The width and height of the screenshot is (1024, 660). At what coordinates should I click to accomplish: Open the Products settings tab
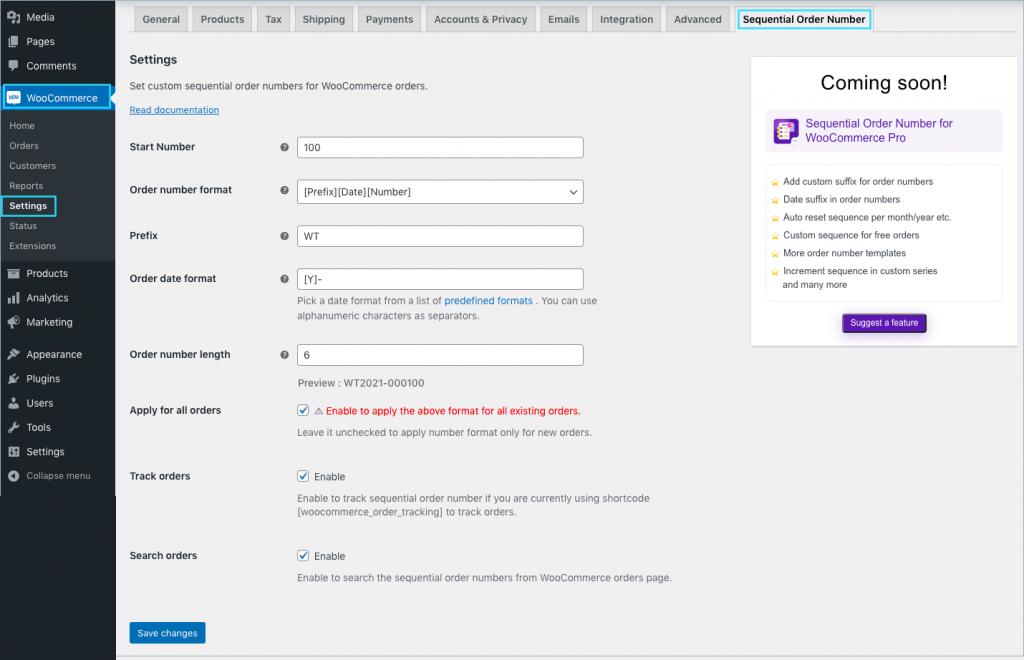(x=222, y=19)
